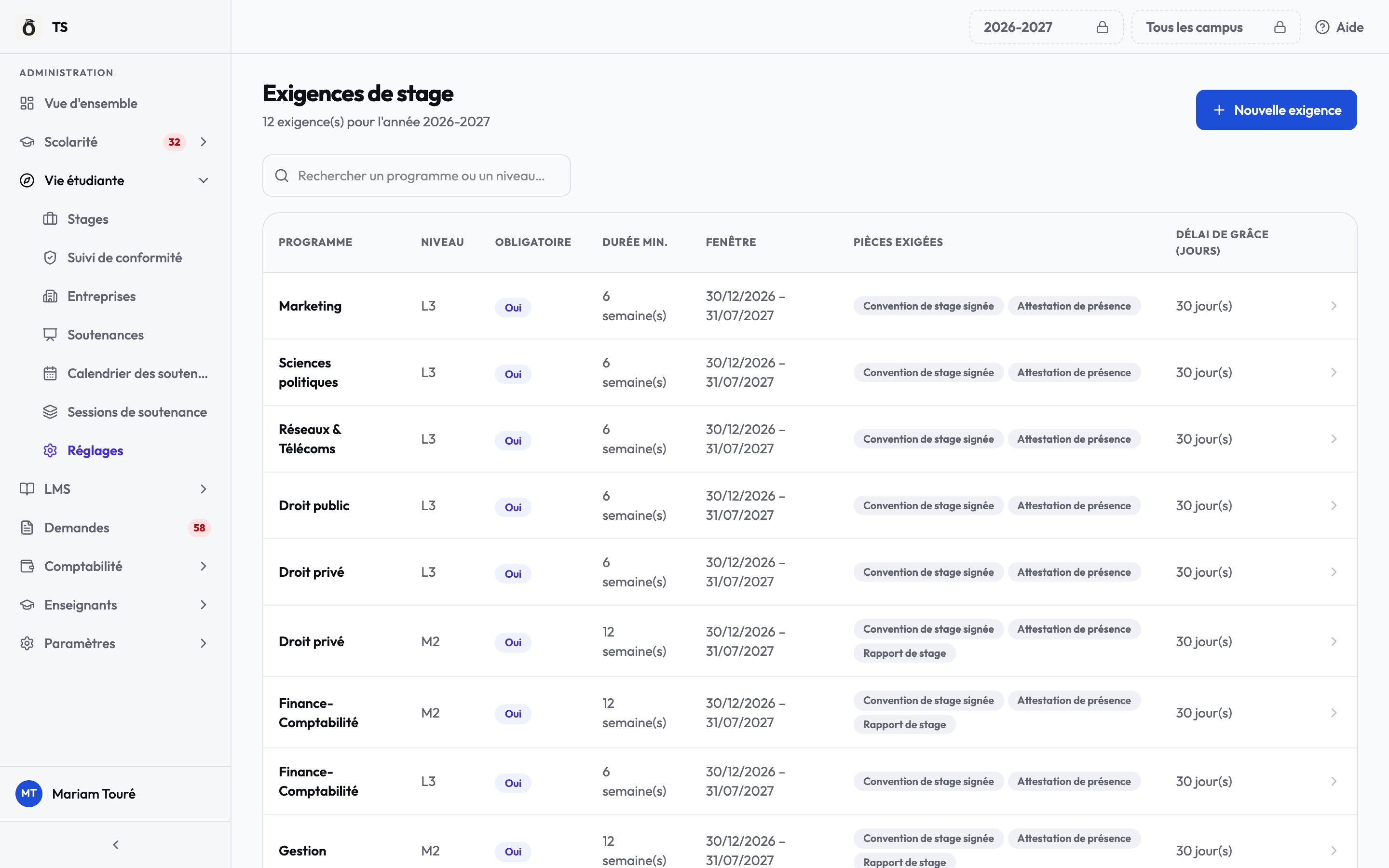Expand the LMS section chevron
The height and width of the screenshot is (868, 1389).
203,489
